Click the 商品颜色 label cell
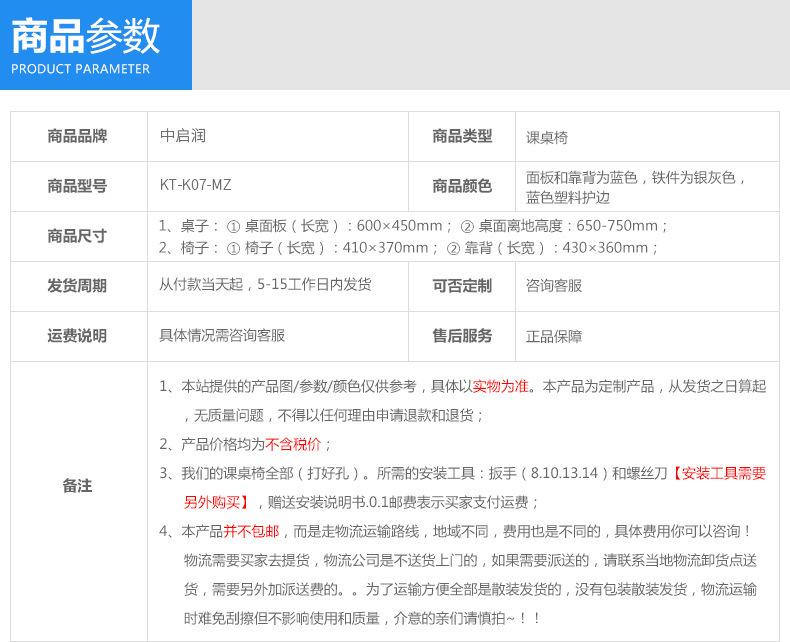The width and height of the screenshot is (790, 642). [462, 186]
